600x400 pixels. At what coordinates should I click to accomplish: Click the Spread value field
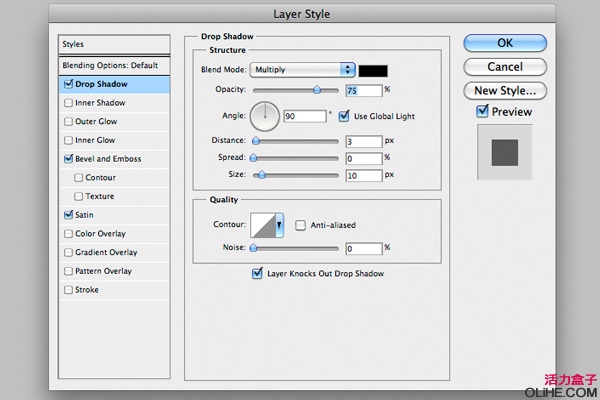[364, 158]
